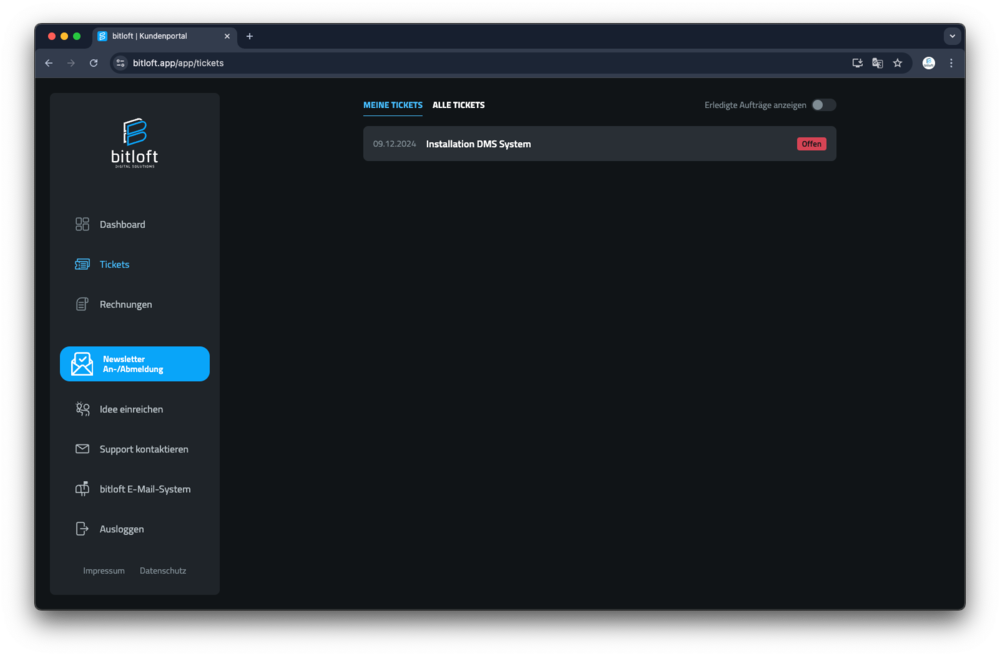Open the Installation DMS System ticket
This screenshot has height=656, width=1000.
tap(599, 144)
